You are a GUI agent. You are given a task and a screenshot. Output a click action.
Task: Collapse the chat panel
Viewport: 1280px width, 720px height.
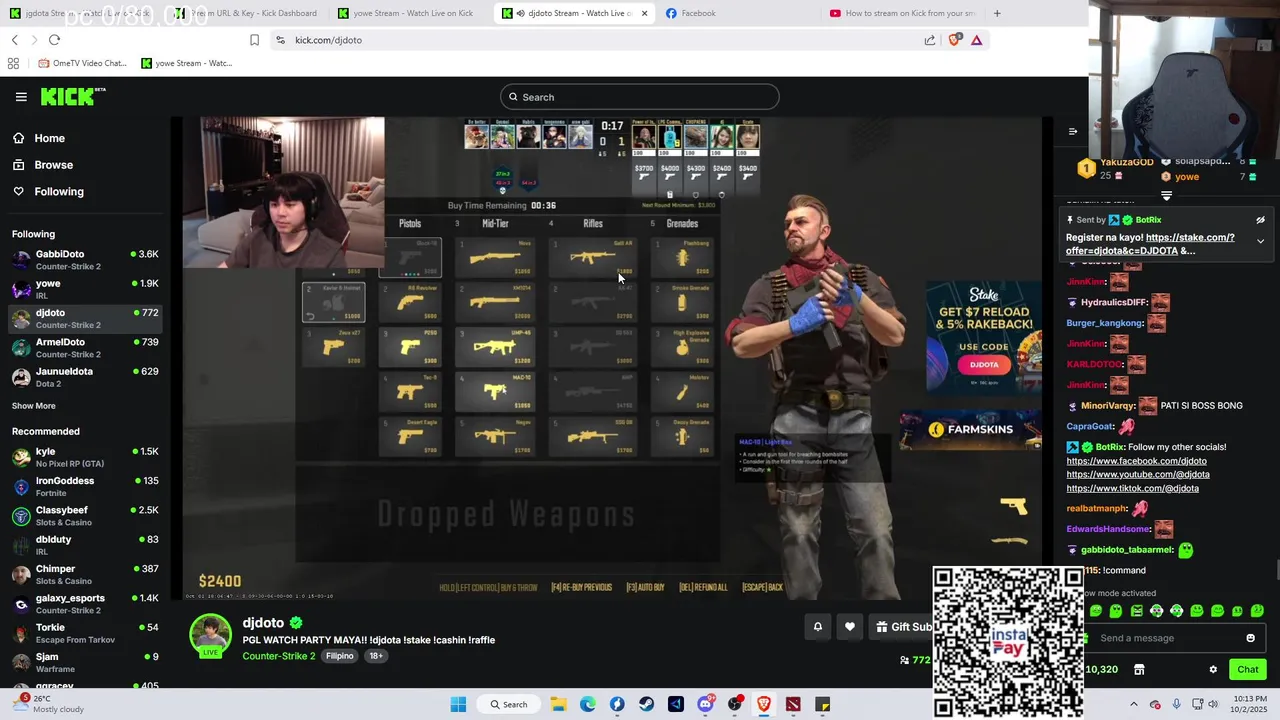pos(1072,132)
